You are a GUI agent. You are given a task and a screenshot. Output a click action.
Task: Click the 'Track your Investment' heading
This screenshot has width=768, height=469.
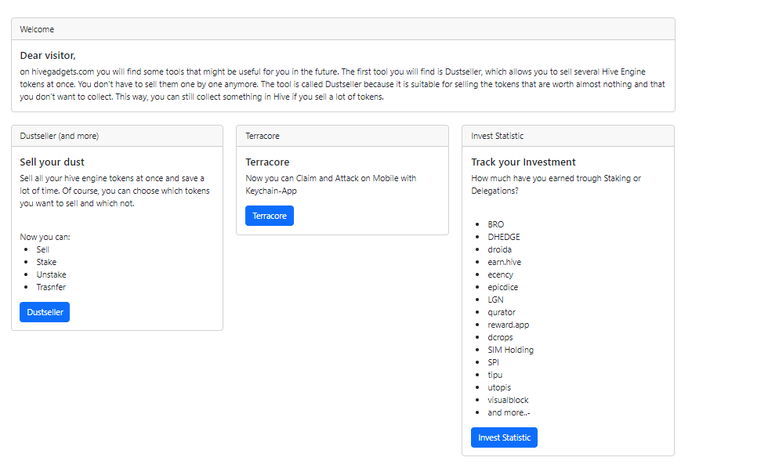pos(523,162)
